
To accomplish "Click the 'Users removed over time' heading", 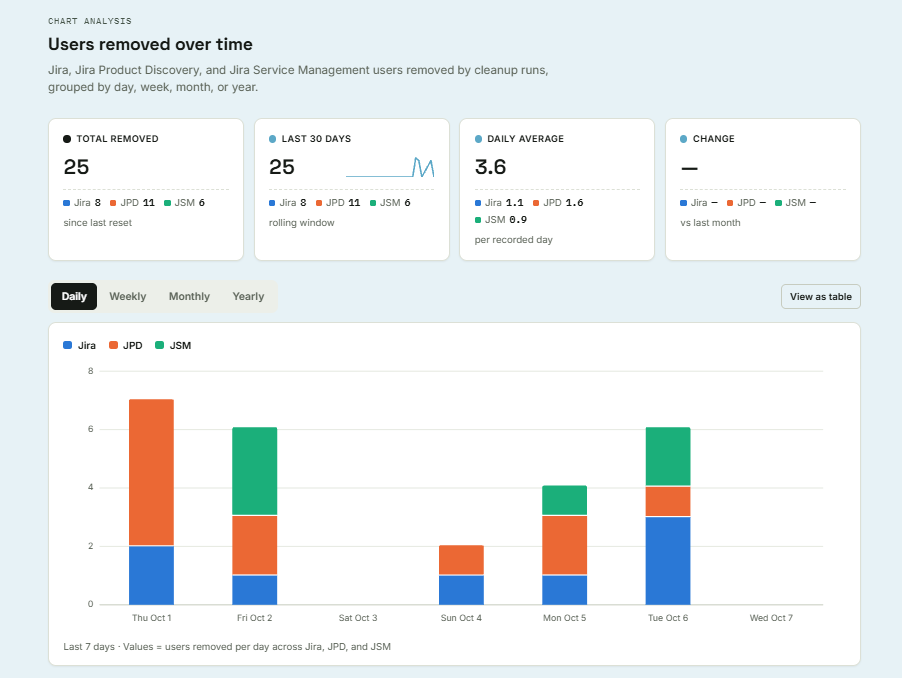I will 150,44.
